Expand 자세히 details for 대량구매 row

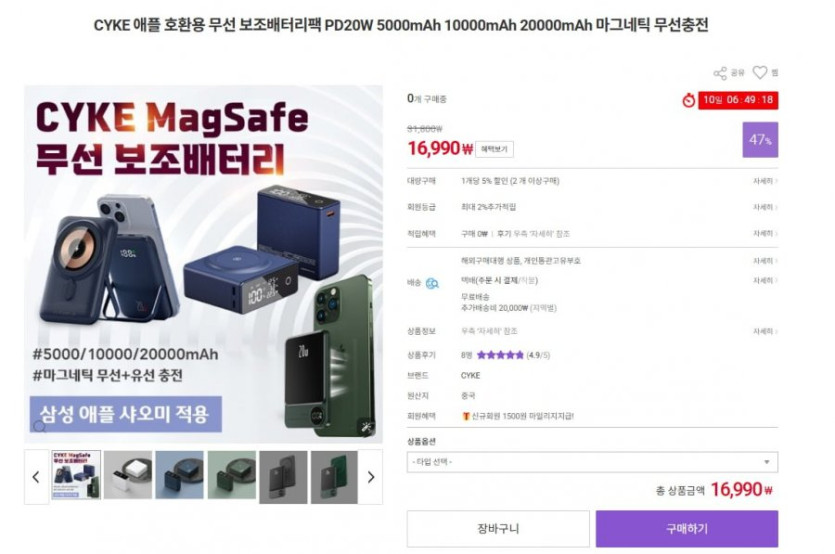pos(765,181)
